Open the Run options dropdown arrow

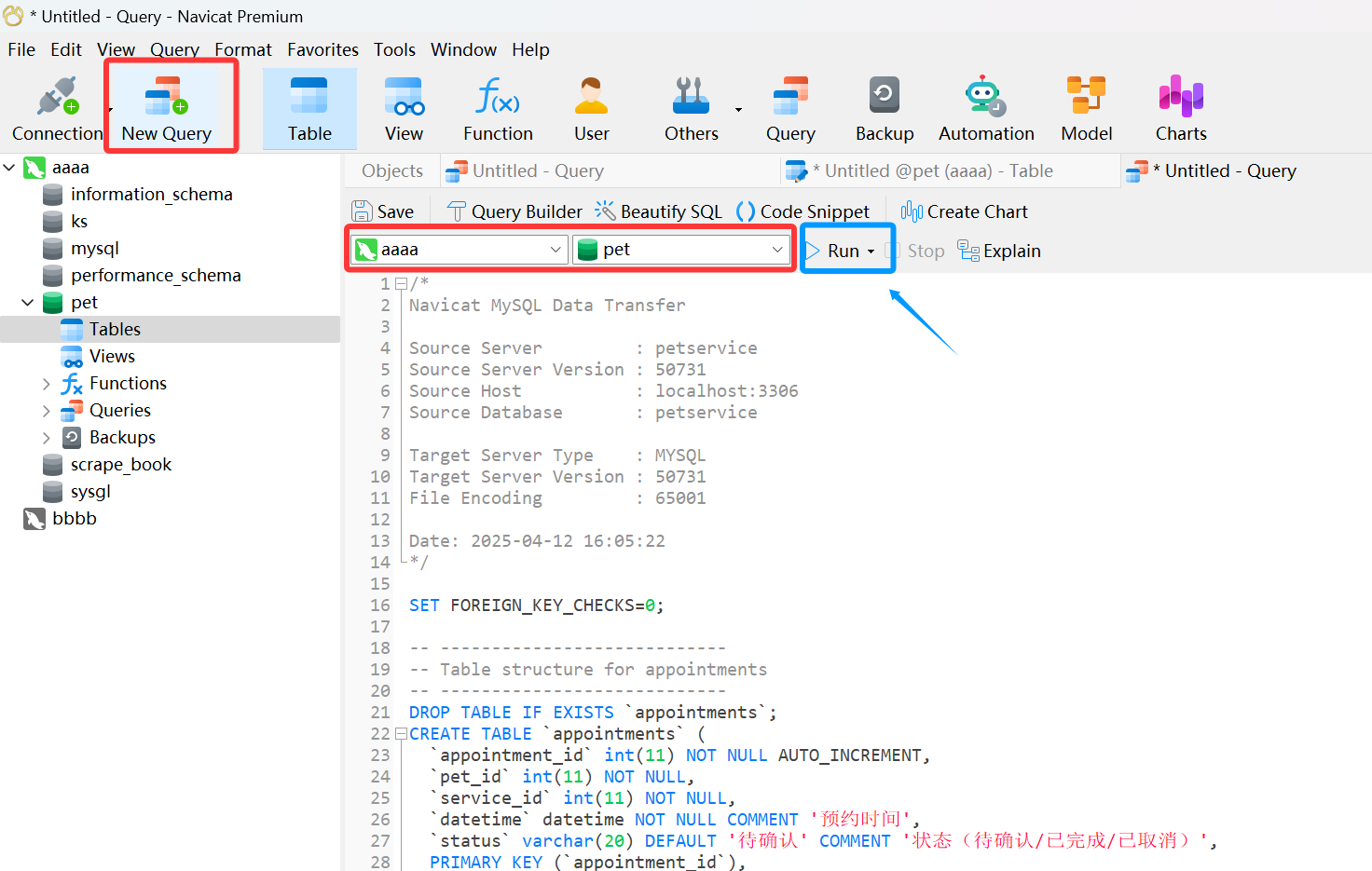point(871,252)
